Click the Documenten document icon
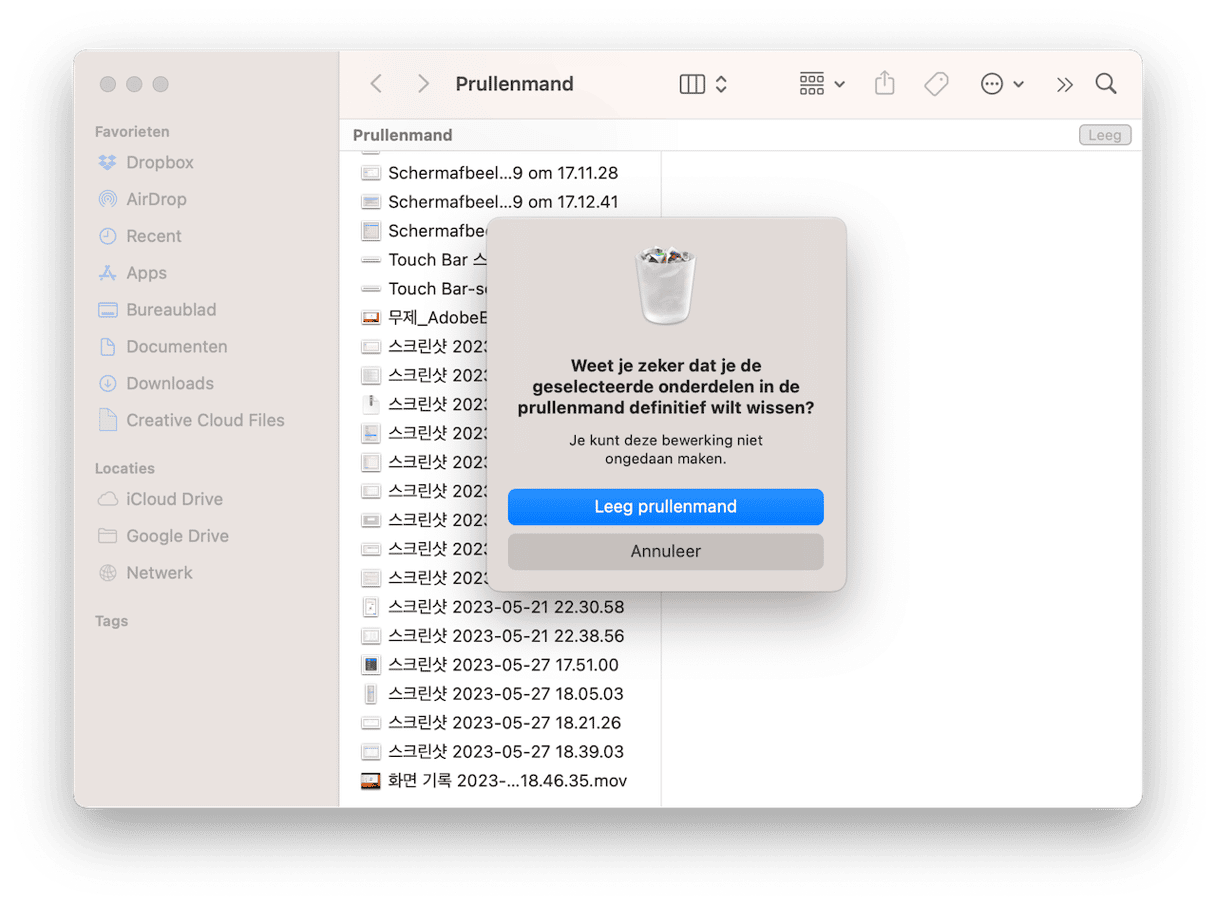The image size is (1216, 905). click(x=108, y=347)
